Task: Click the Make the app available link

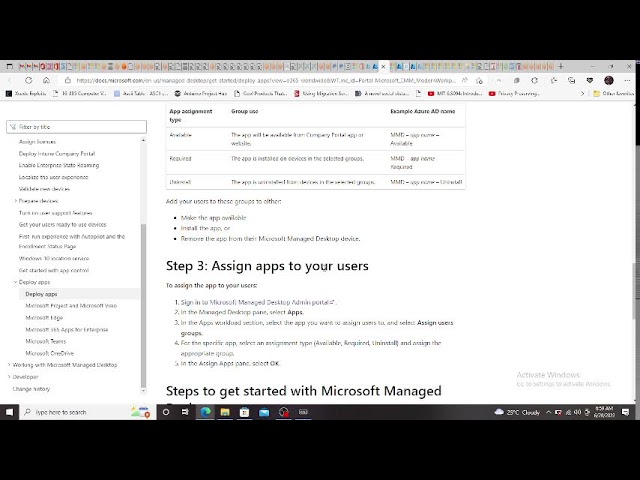Action: (213, 218)
